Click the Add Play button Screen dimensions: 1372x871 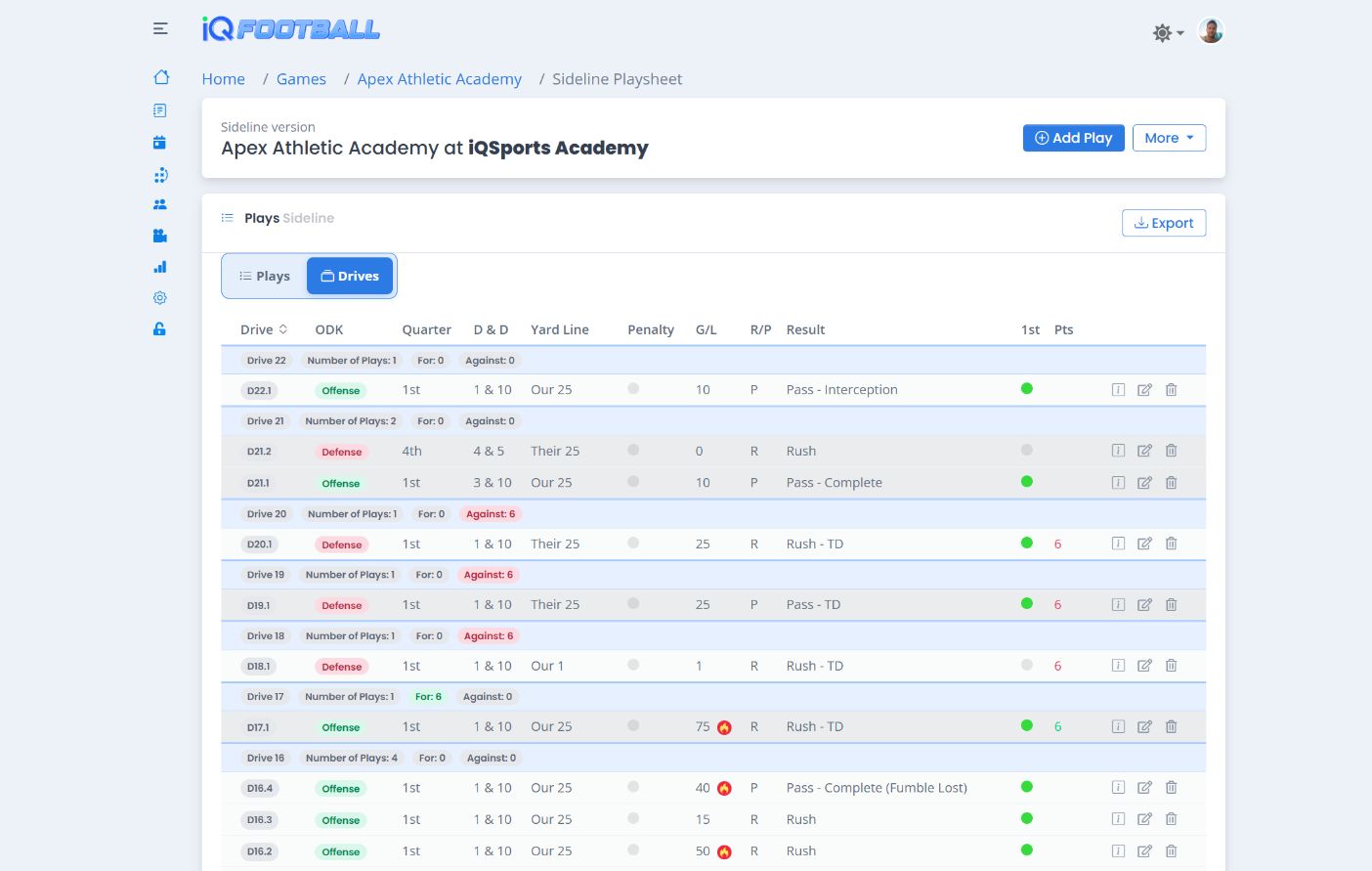1074,138
